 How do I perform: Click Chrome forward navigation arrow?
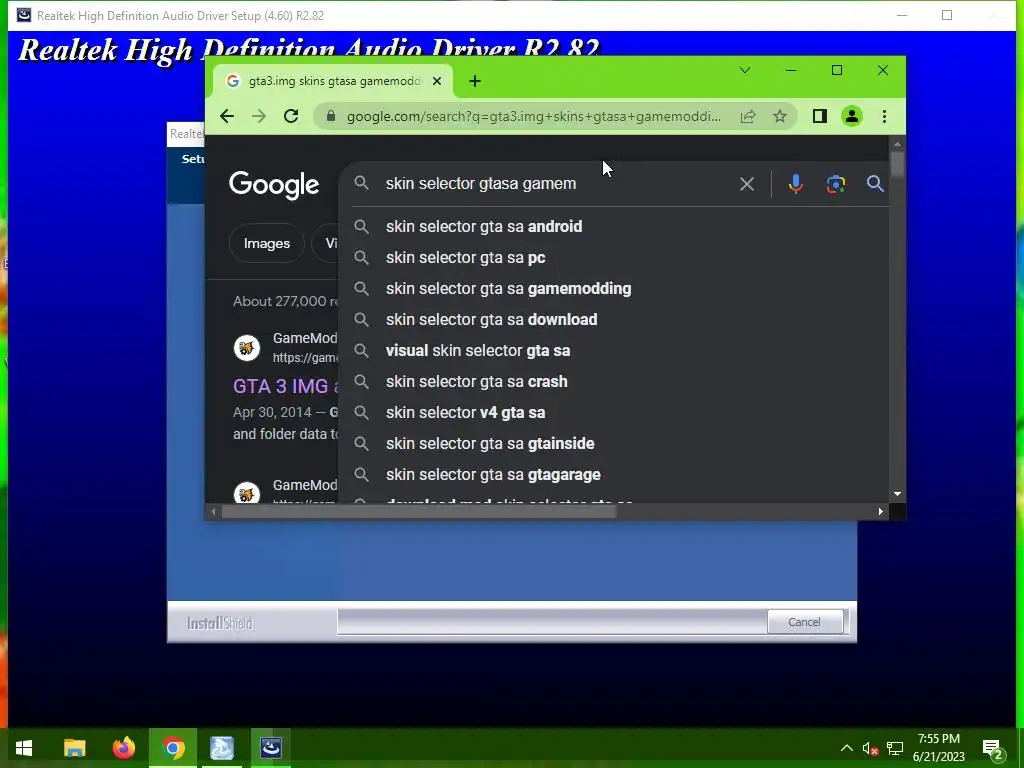tap(259, 116)
